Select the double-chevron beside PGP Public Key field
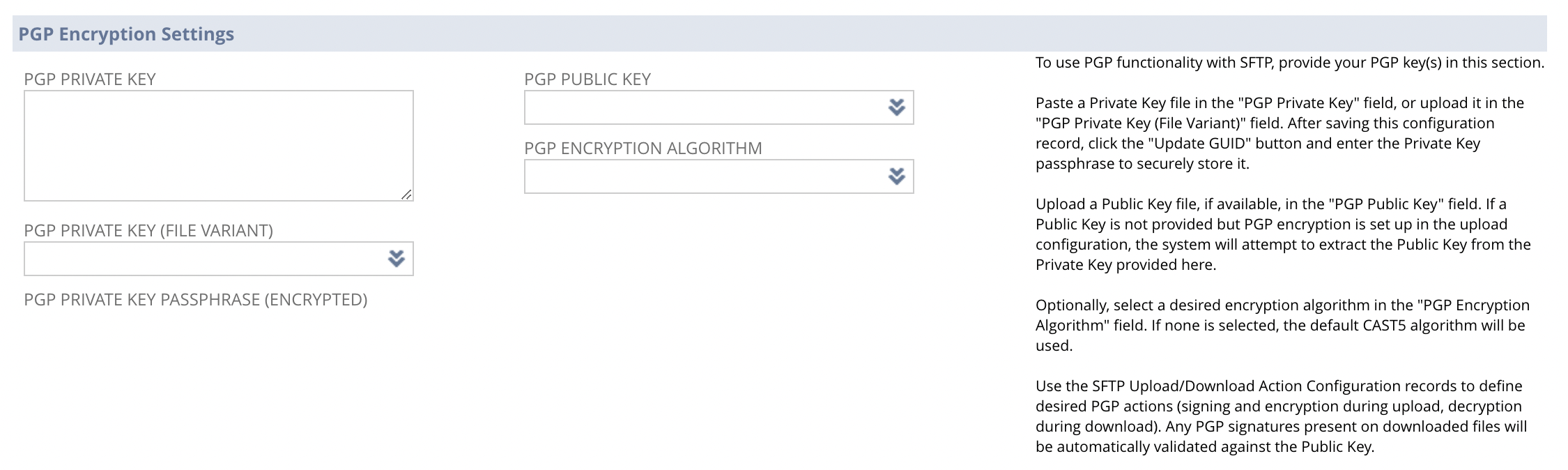 tap(898, 108)
